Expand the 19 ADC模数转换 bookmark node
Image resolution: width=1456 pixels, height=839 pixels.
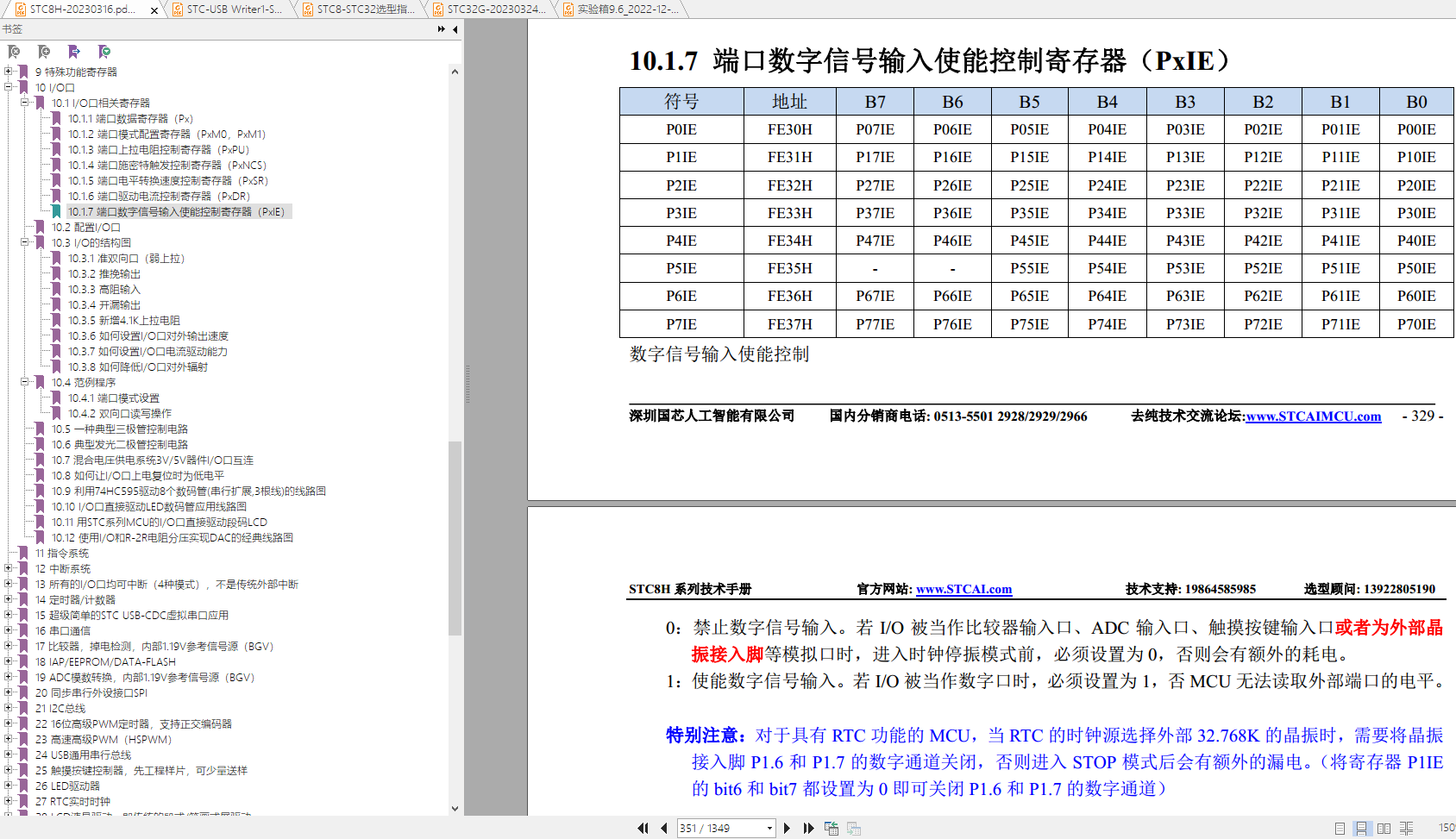9,677
